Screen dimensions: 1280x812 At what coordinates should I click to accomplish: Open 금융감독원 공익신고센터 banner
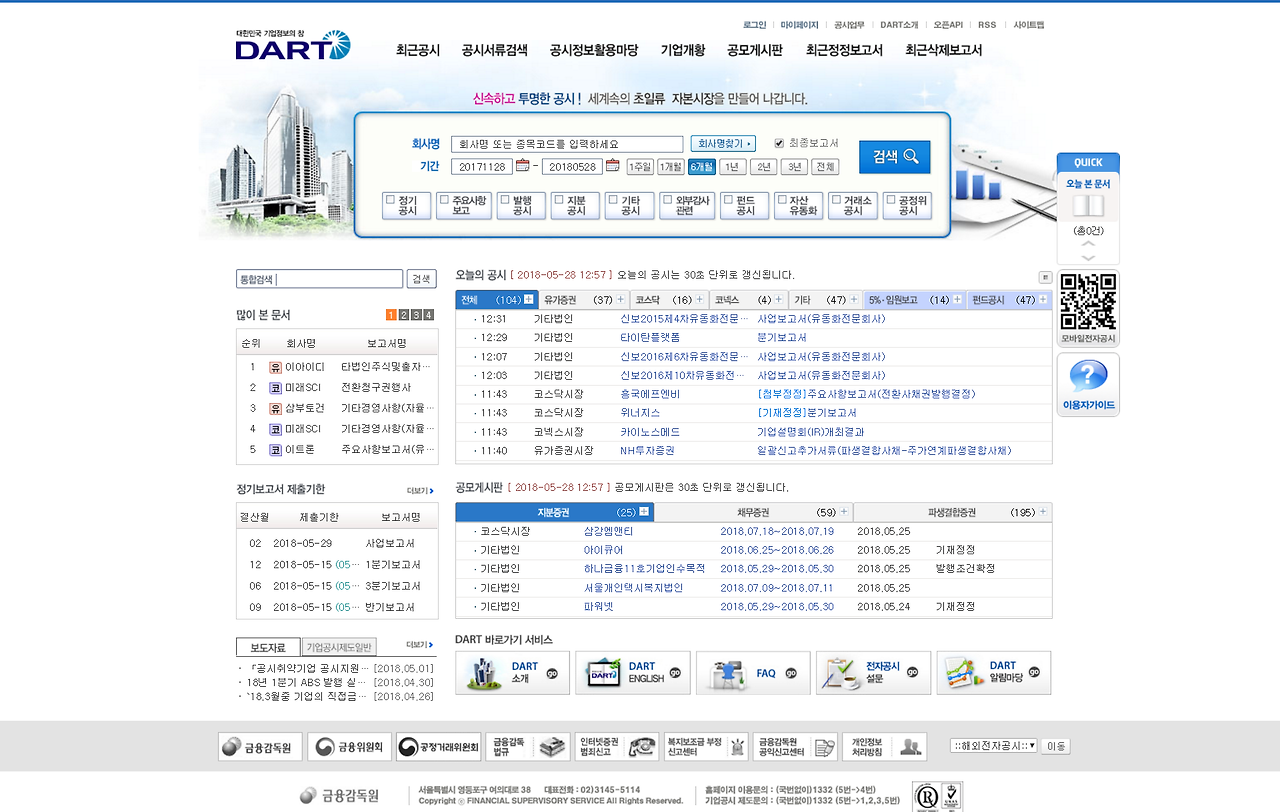pos(795,747)
